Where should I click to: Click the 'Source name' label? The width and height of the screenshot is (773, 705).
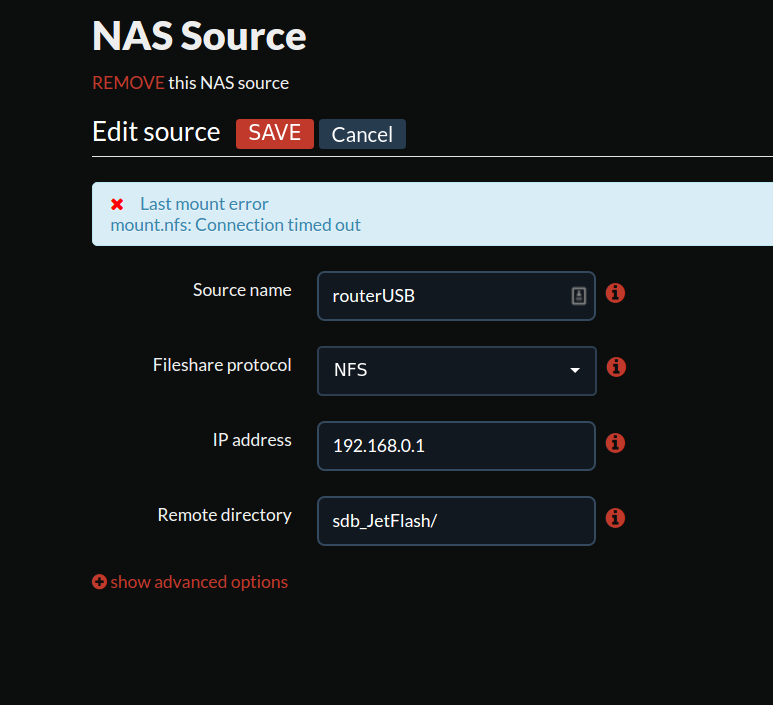tap(242, 290)
